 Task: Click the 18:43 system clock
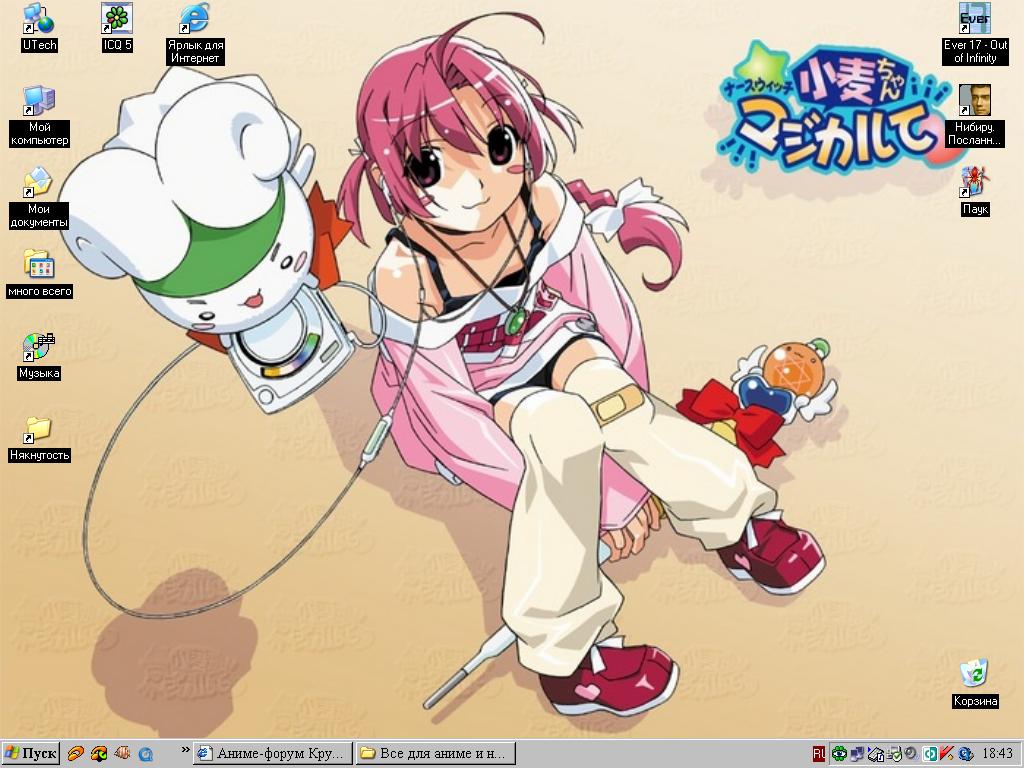click(997, 754)
